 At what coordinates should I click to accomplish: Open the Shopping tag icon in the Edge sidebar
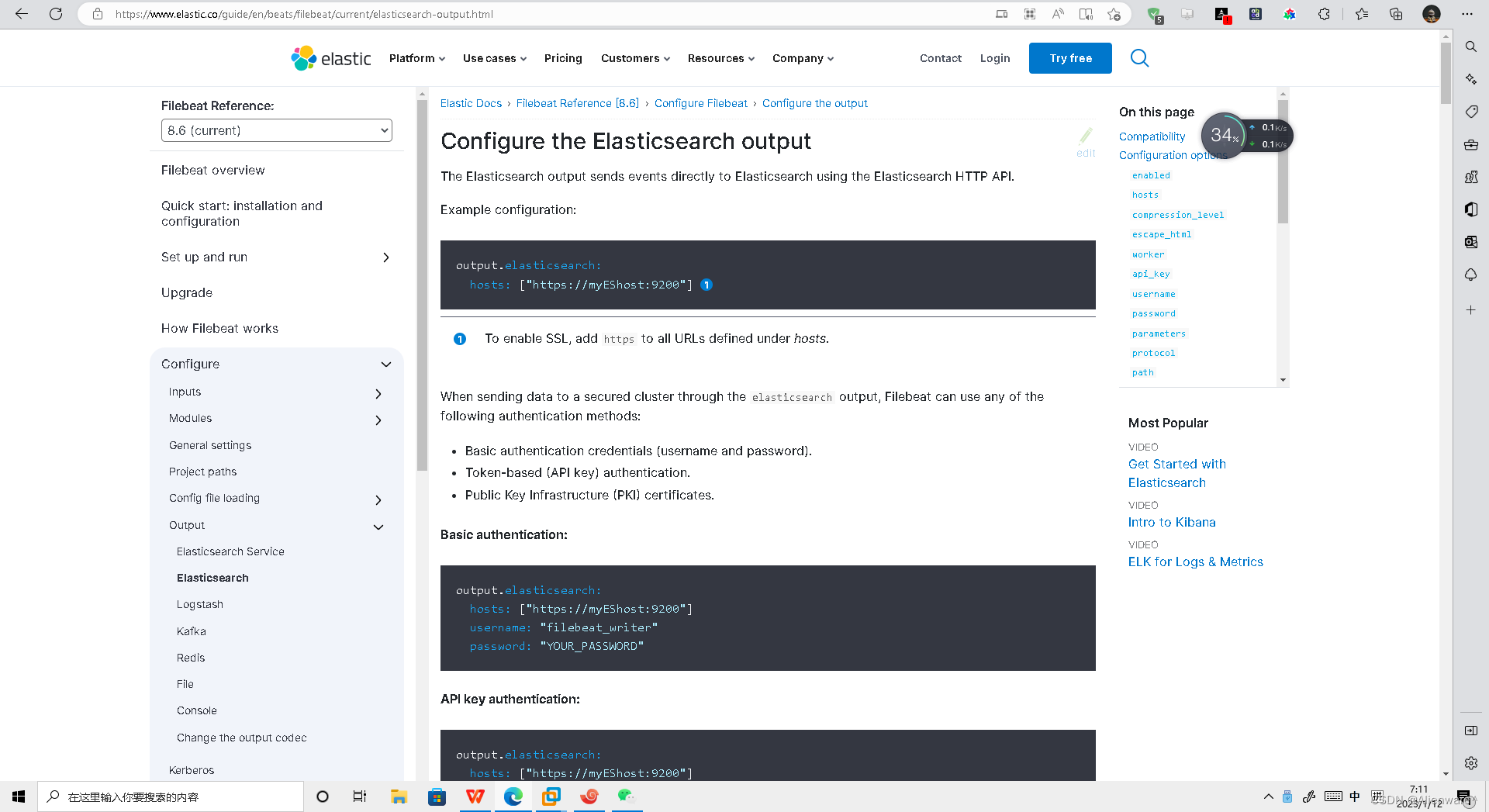click(x=1471, y=112)
